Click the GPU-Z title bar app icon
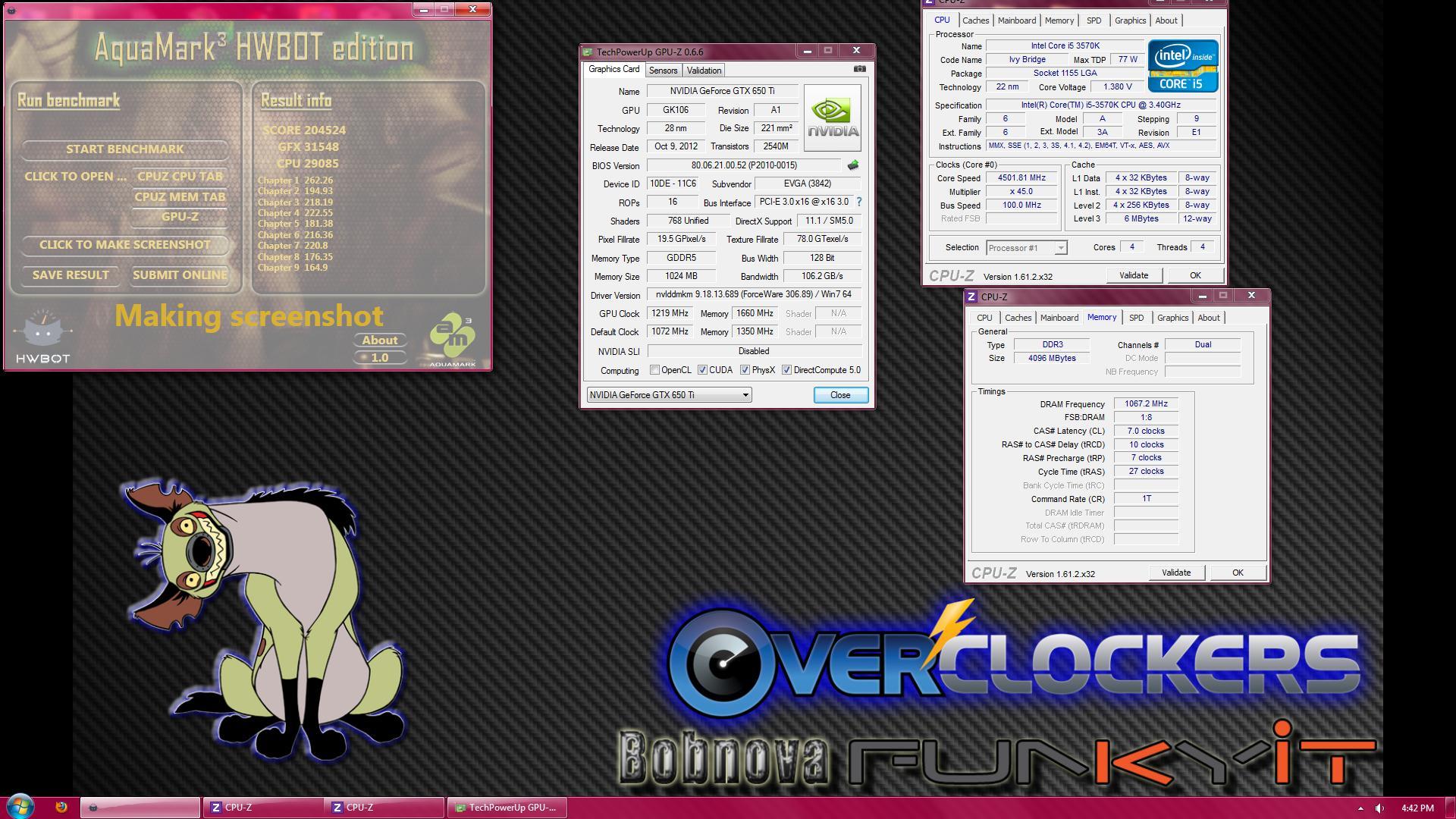The height and width of the screenshot is (819, 1456). click(x=588, y=52)
